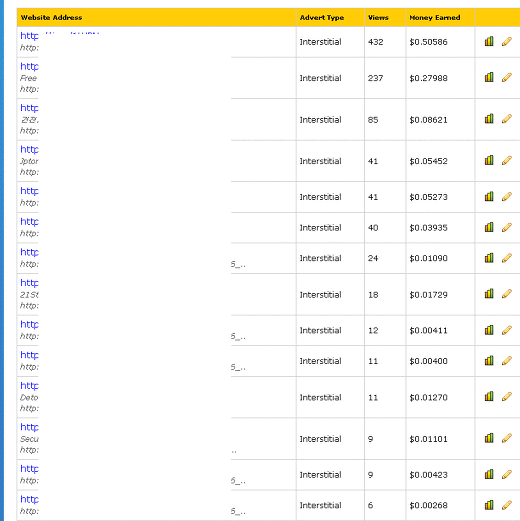The width and height of the screenshot is (520, 521).
Task: Click the 432 views count
Action: pos(376,42)
